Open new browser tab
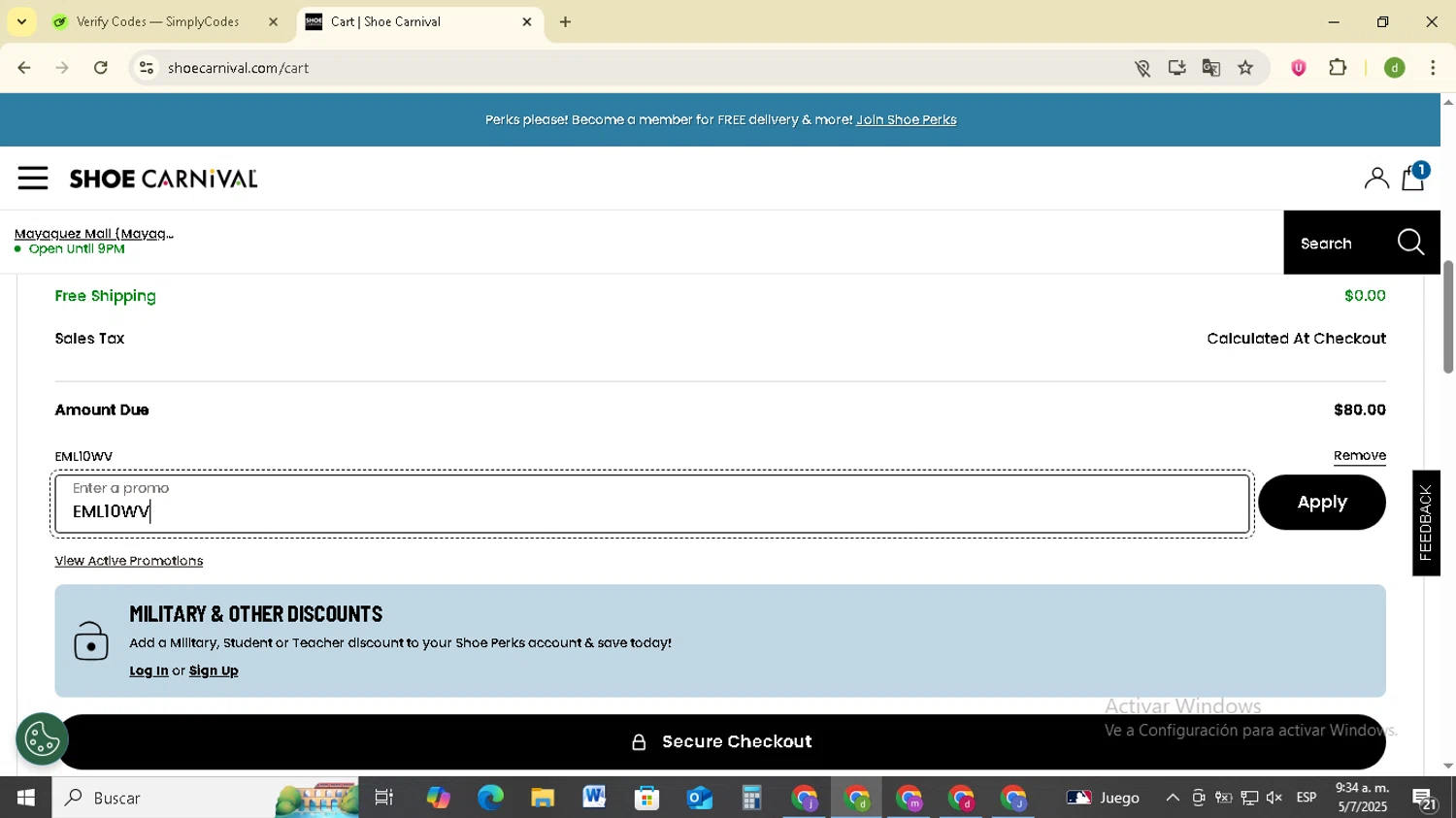 point(566,21)
